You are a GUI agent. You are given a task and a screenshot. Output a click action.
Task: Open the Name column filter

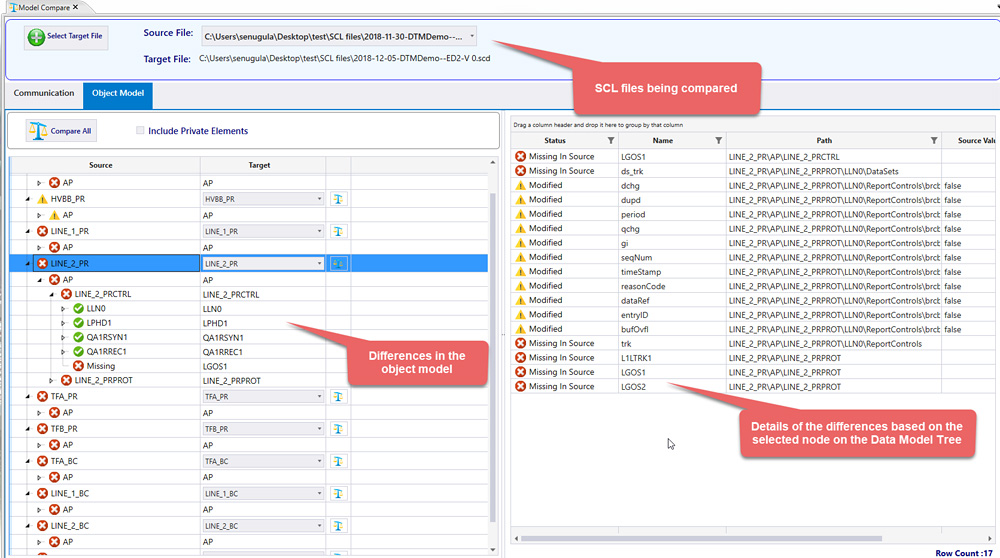(x=718, y=141)
